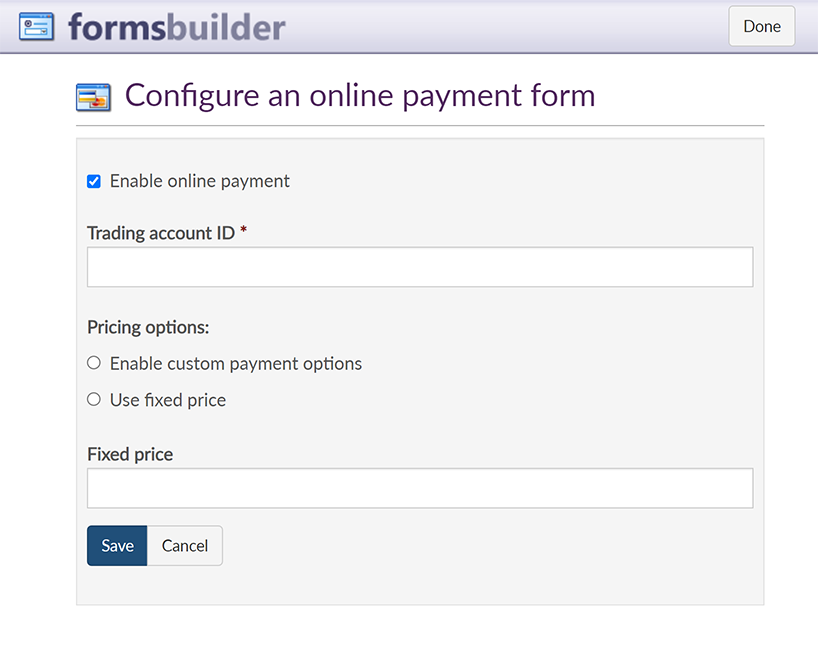Click the Enable custom payment options label text
Image resolution: width=818 pixels, height=649 pixels.
[236, 363]
